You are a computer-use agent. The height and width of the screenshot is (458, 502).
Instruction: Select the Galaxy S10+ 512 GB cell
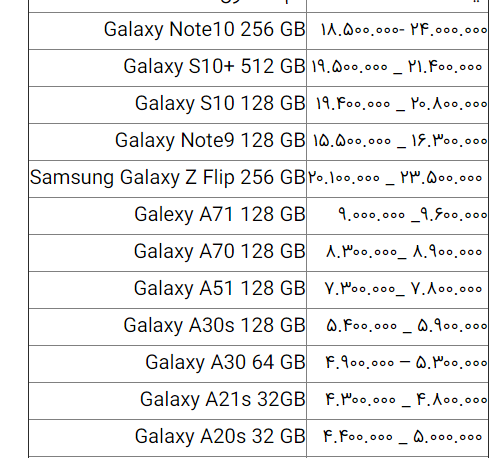167,68
